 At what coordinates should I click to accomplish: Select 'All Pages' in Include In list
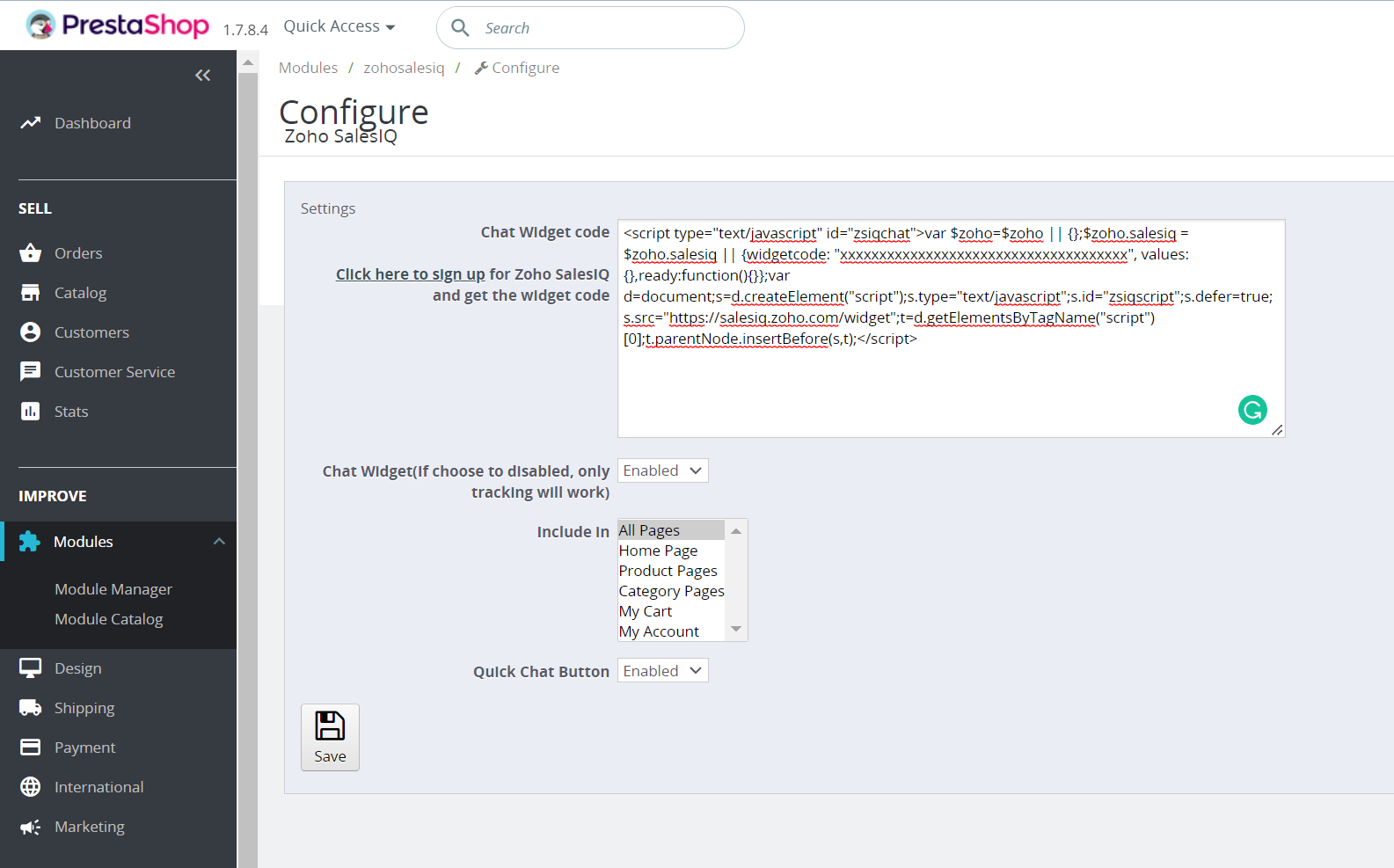point(671,530)
